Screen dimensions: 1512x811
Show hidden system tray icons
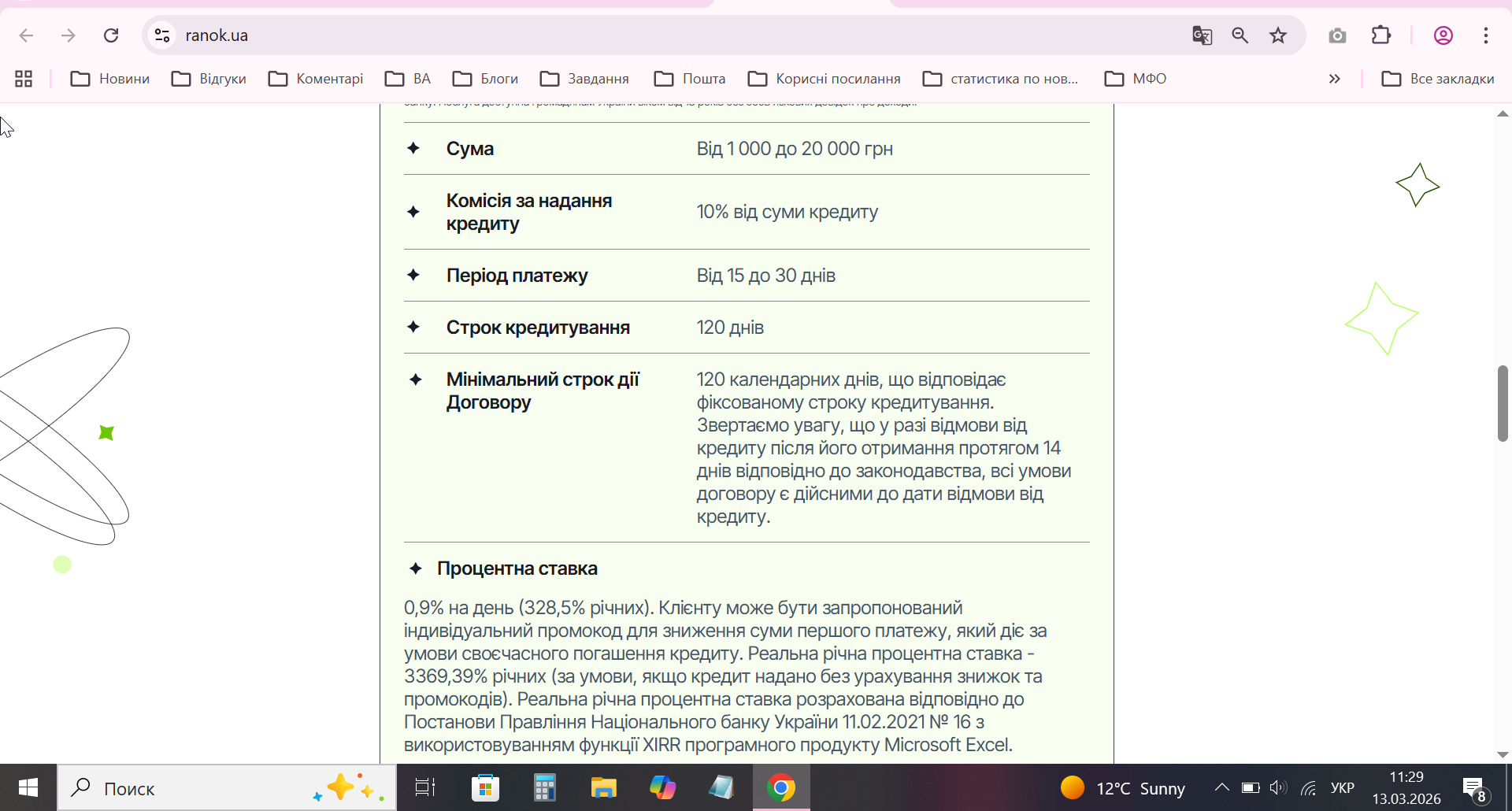tap(1221, 787)
